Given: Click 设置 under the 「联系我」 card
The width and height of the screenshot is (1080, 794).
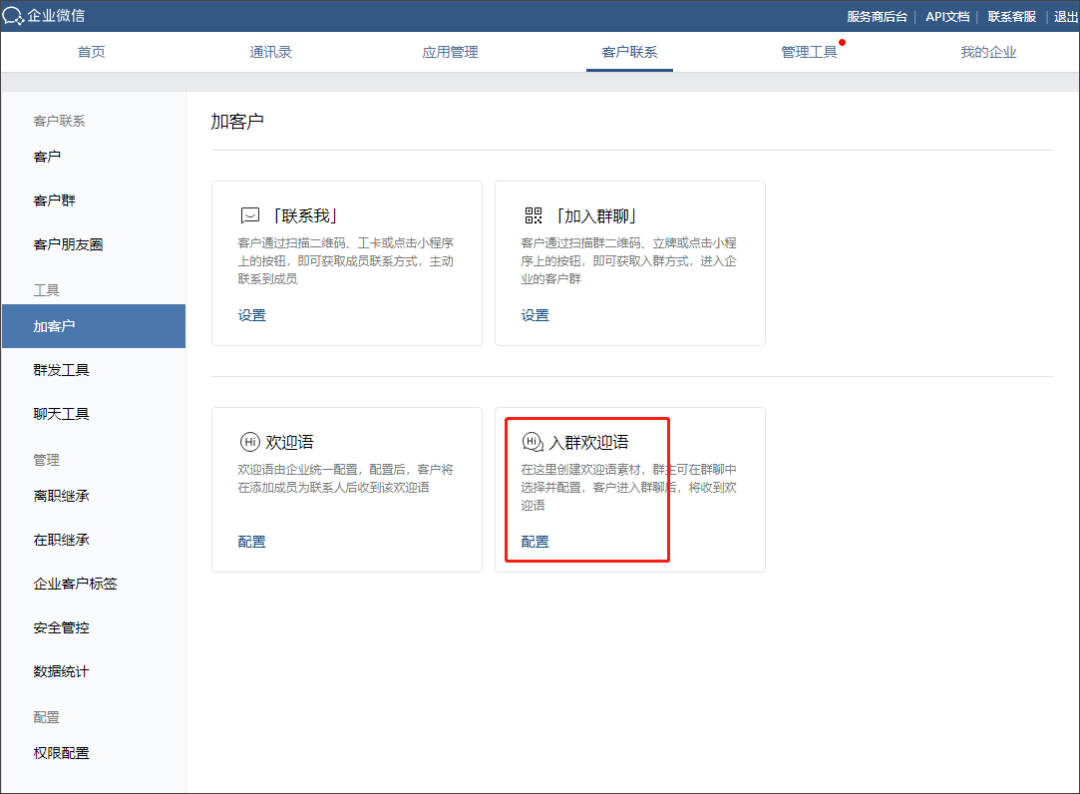Looking at the screenshot, I should point(252,314).
